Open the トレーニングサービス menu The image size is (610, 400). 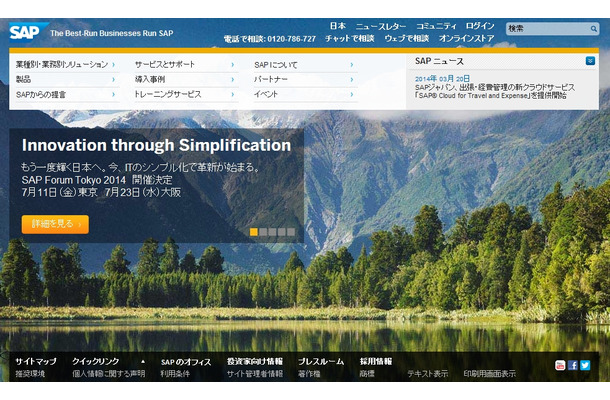tap(168, 94)
